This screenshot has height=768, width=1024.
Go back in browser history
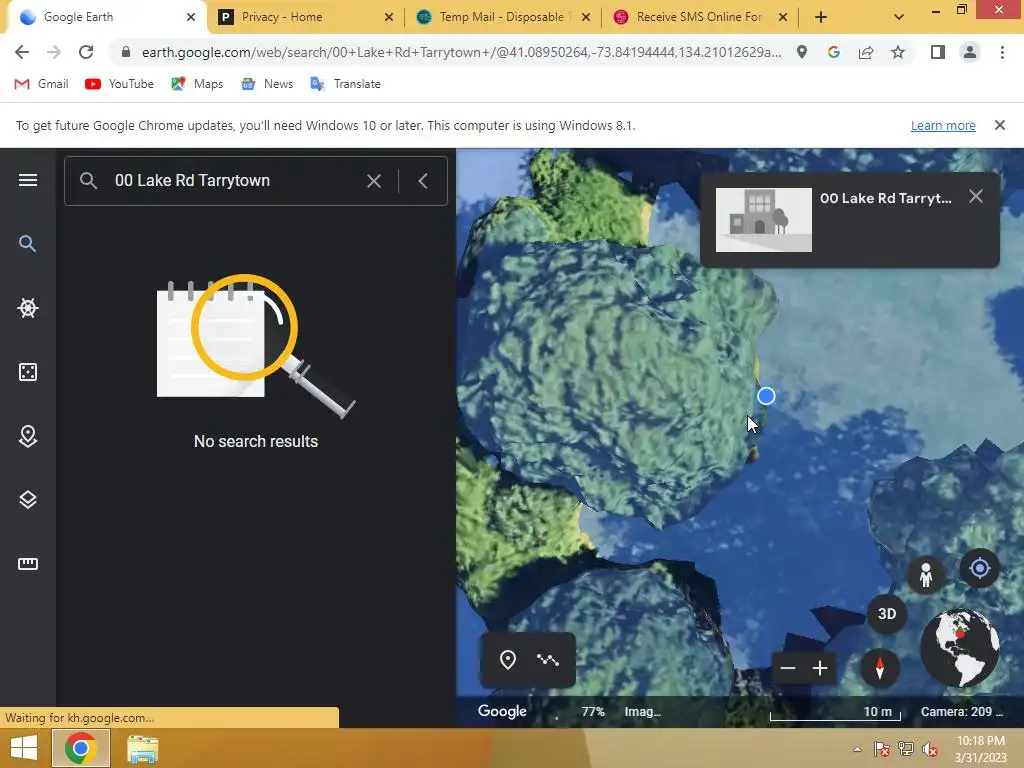point(22,52)
